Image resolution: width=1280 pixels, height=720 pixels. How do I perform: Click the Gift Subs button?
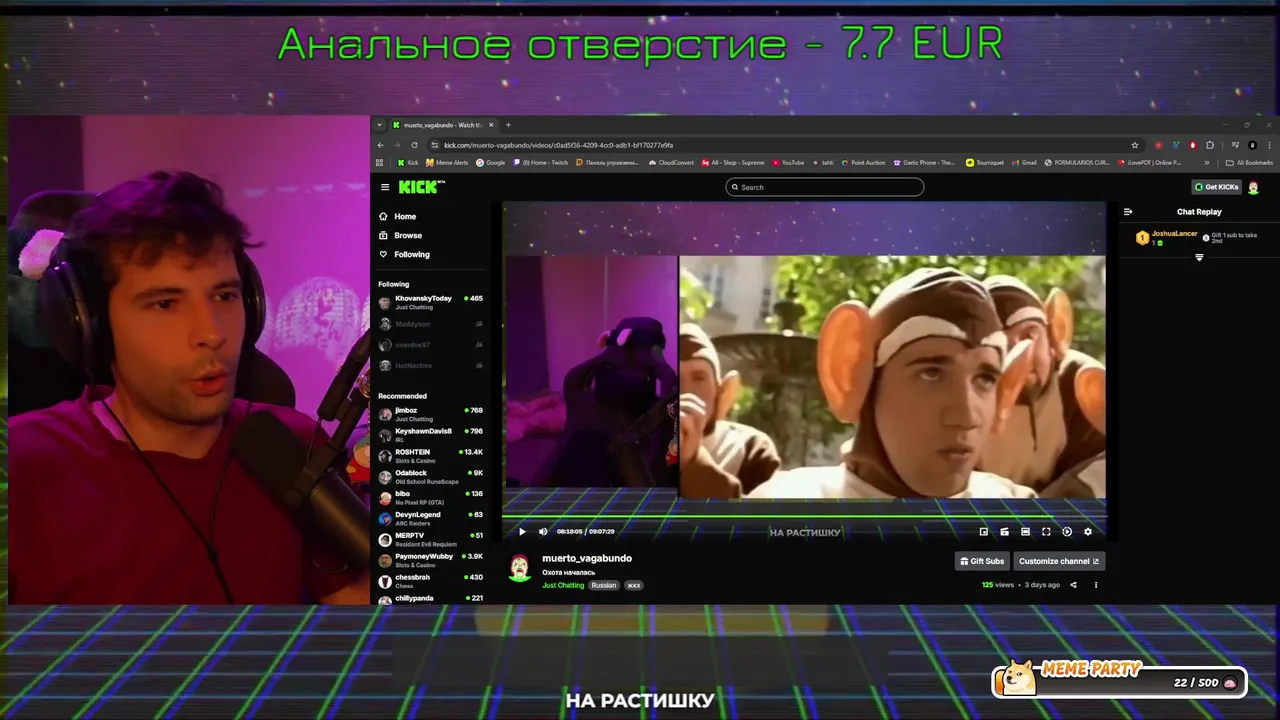tap(982, 561)
